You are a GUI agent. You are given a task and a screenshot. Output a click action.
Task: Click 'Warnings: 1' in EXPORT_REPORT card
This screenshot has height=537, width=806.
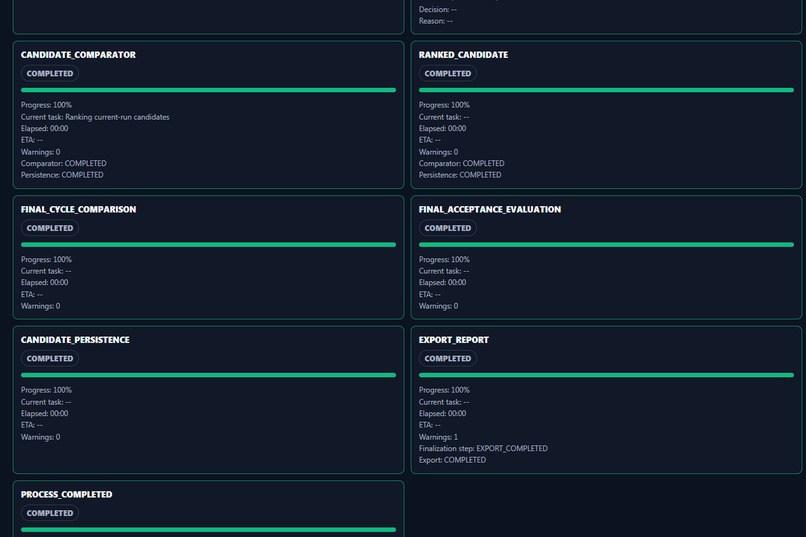[438, 437]
